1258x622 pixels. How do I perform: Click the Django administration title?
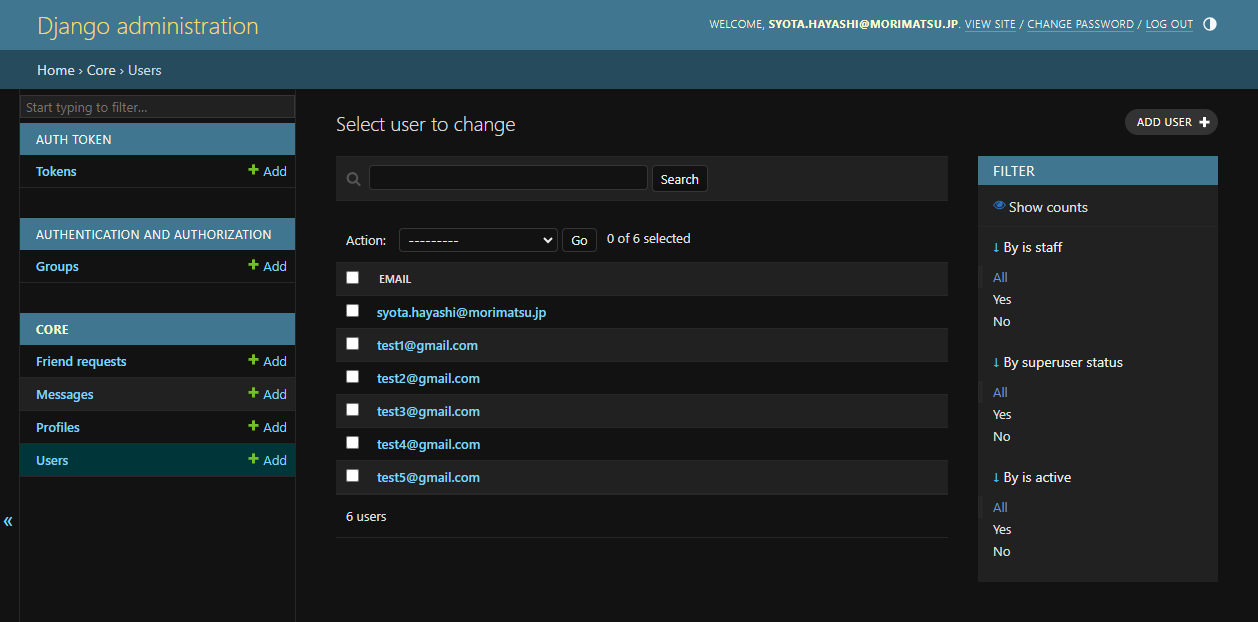[148, 26]
